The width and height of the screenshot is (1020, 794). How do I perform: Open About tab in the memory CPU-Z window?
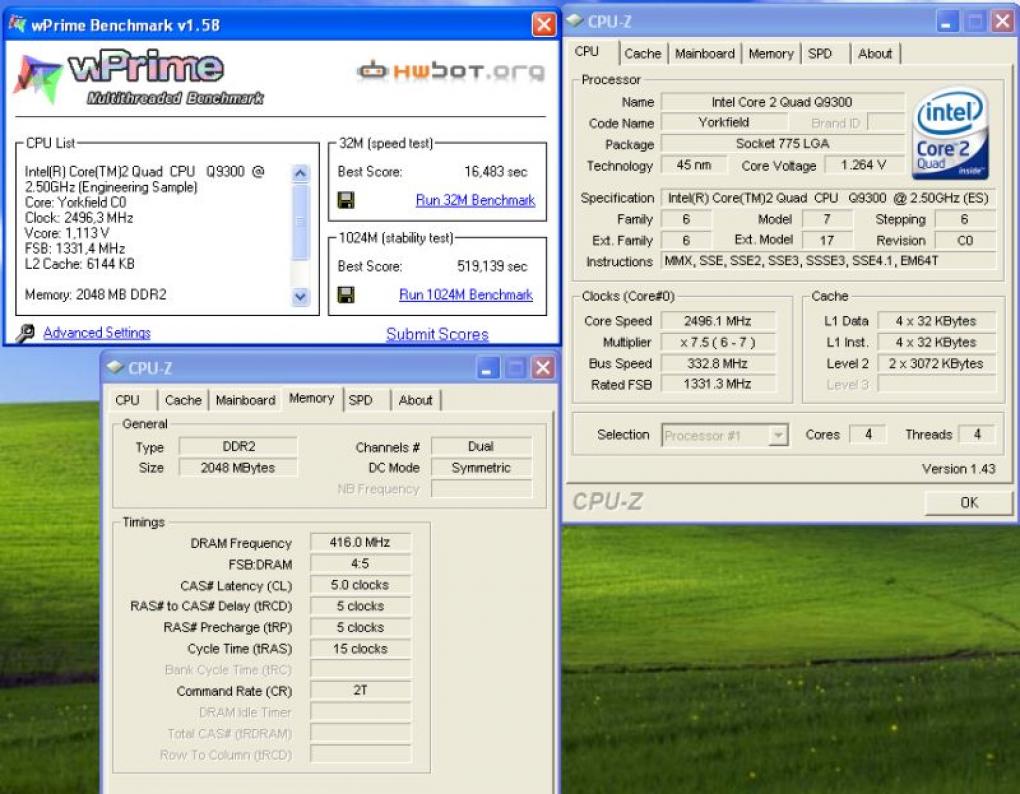pos(416,400)
